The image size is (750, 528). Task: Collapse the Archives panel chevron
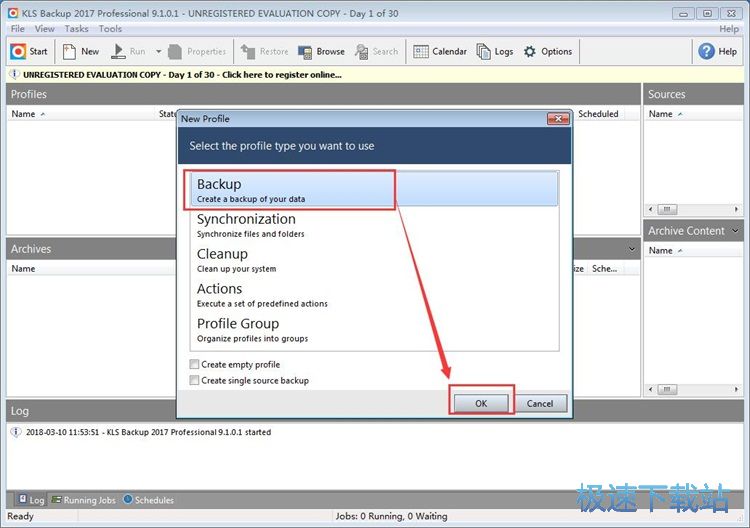click(x=632, y=249)
